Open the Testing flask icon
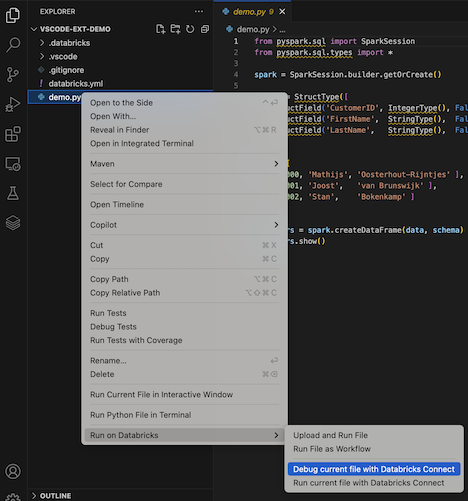 13,193
